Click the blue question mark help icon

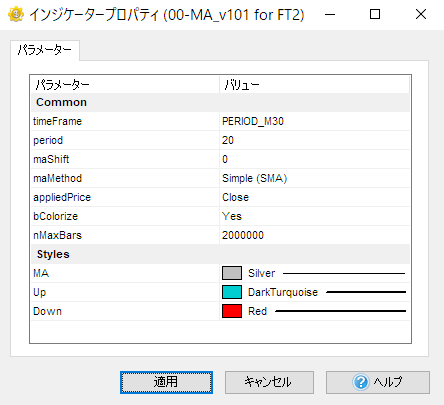tap(361, 382)
